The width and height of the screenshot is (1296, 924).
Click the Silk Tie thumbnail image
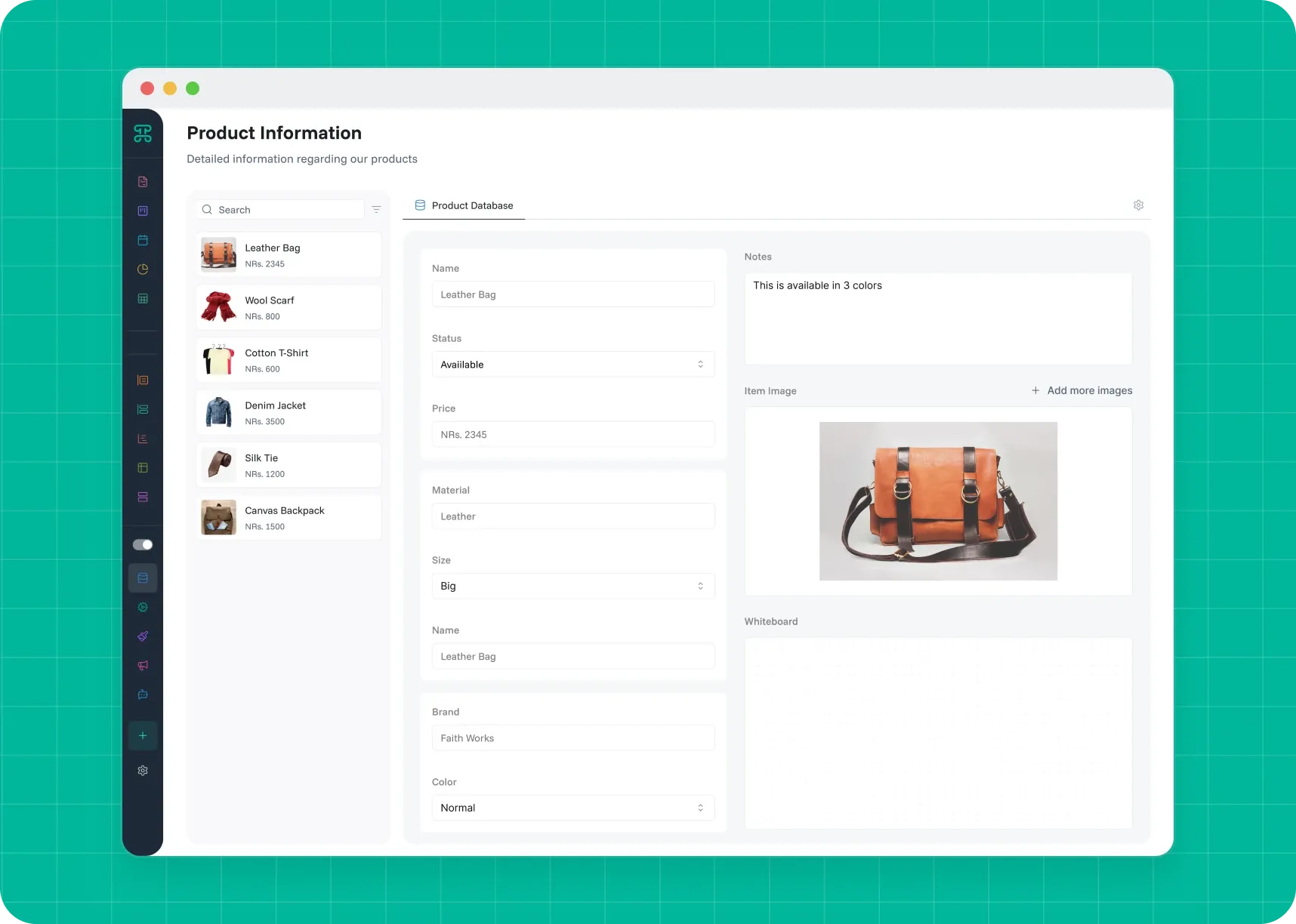[x=219, y=465]
